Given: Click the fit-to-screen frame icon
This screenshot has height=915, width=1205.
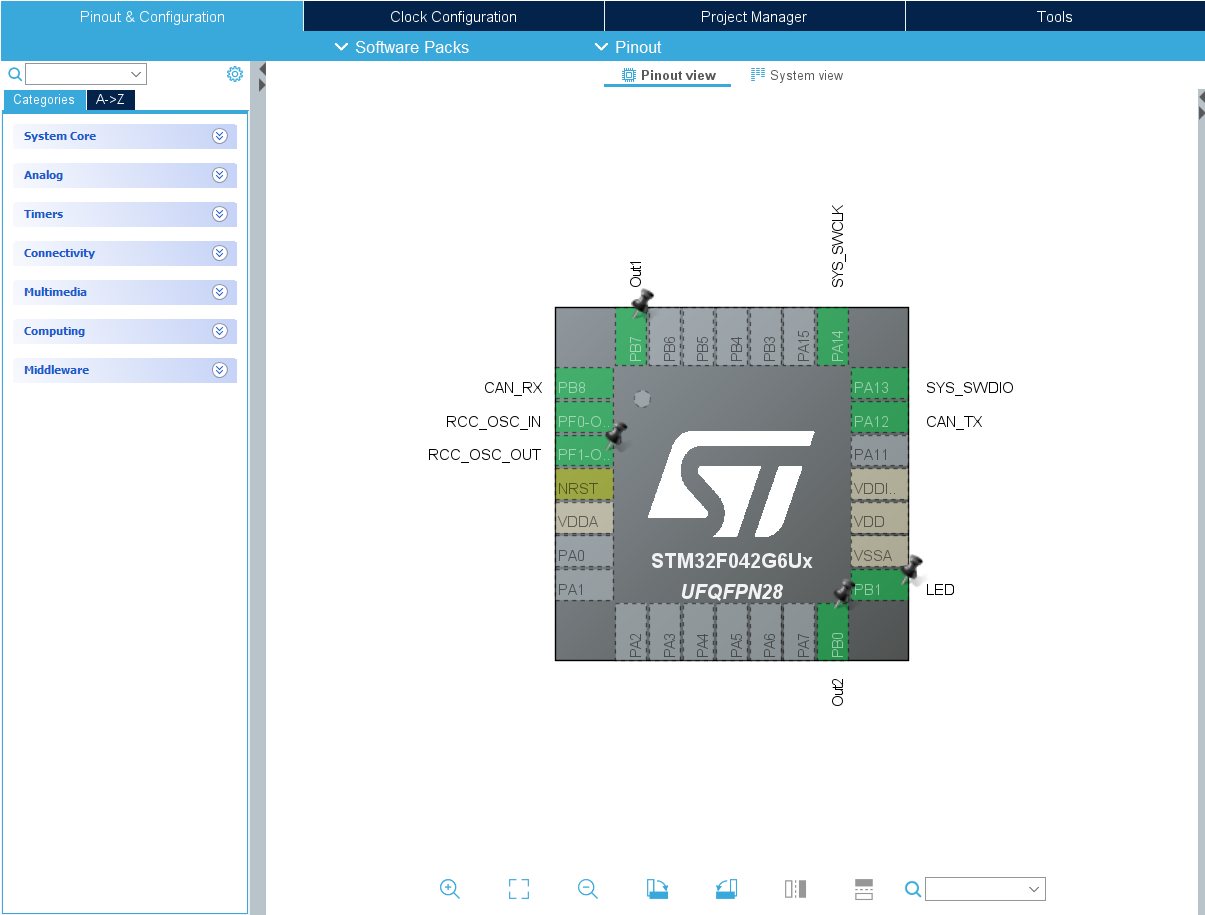Looking at the screenshot, I should (x=518, y=889).
